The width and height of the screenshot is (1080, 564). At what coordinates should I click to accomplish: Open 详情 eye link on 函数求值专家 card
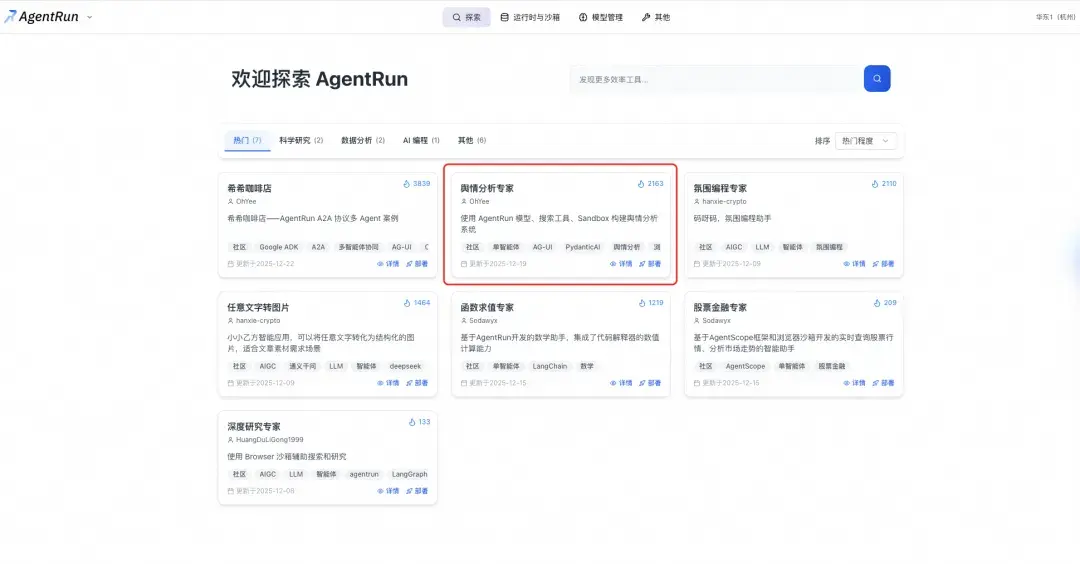click(x=621, y=383)
